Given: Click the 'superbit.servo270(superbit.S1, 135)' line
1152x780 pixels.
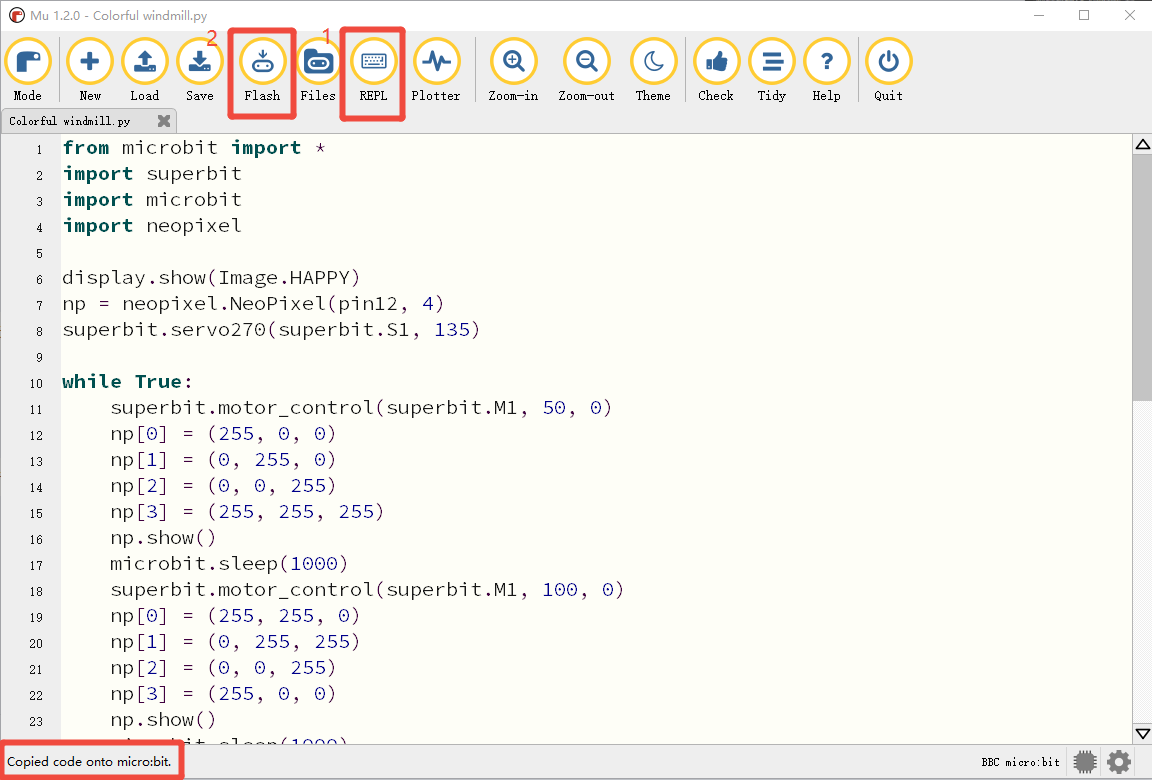Looking at the screenshot, I should pos(271,330).
